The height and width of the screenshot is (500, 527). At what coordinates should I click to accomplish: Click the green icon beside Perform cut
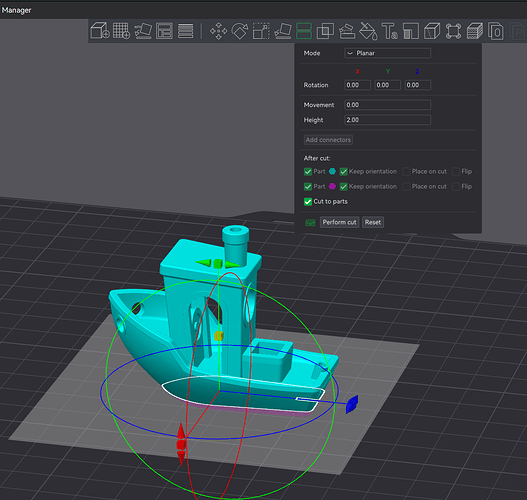(310, 222)
